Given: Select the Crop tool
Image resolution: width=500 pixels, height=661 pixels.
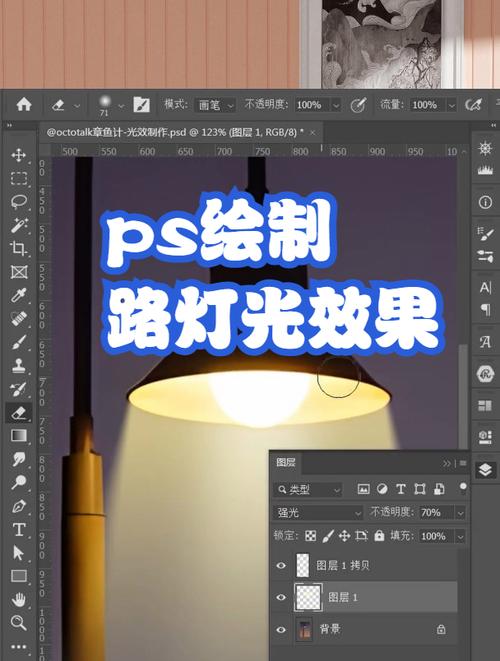Looking at the screenshot, I should [19, 248].
